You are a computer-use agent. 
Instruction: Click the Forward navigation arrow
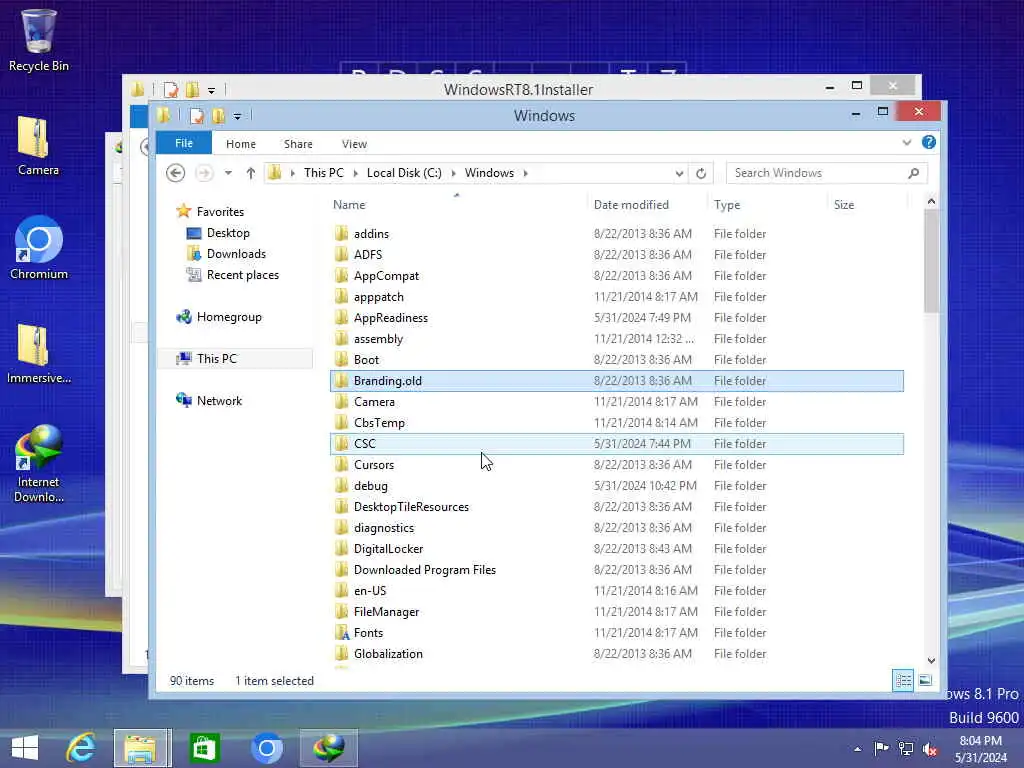(x=204, y=173)
